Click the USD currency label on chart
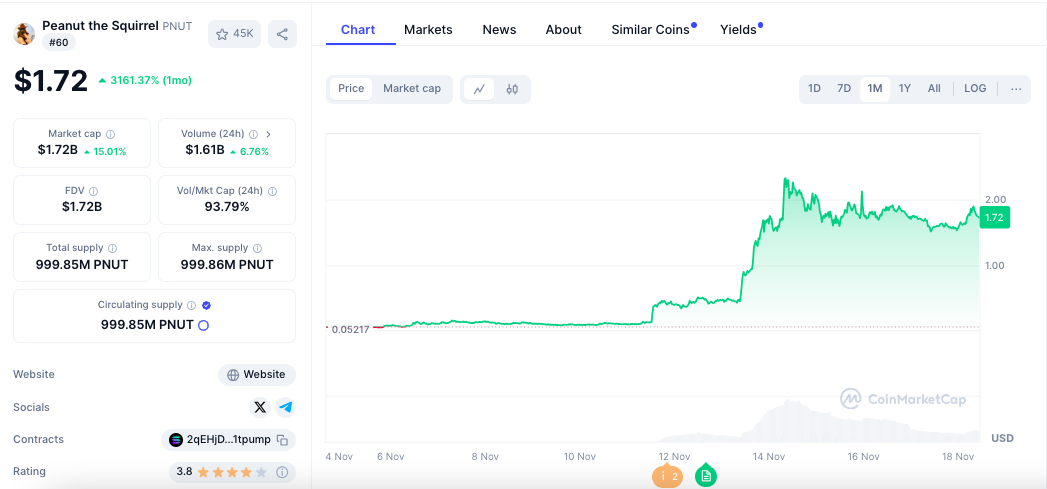This screenshot has height=489, width=1047. [1002, 438]
